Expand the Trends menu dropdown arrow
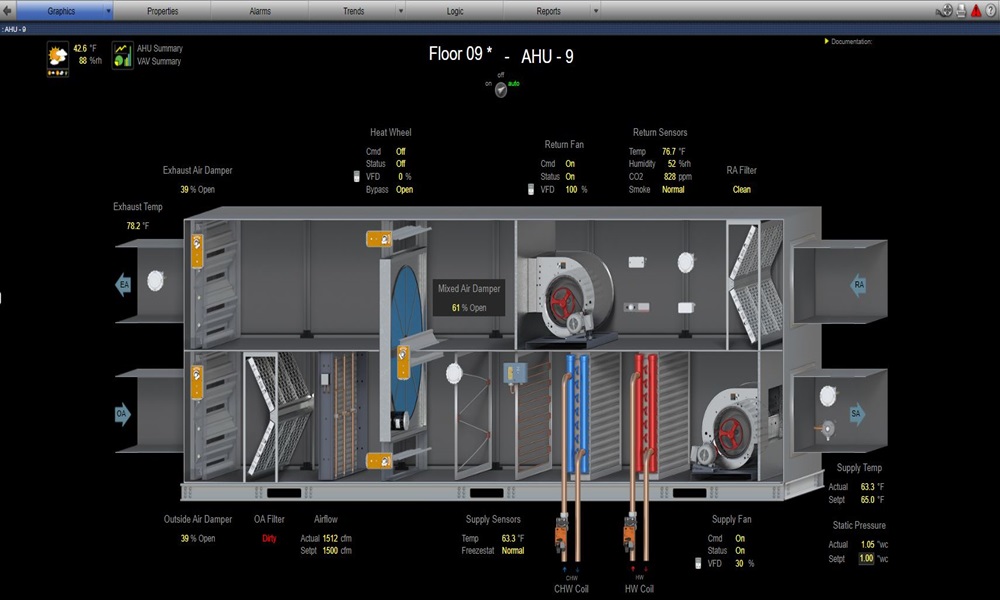 click(400, 11)
